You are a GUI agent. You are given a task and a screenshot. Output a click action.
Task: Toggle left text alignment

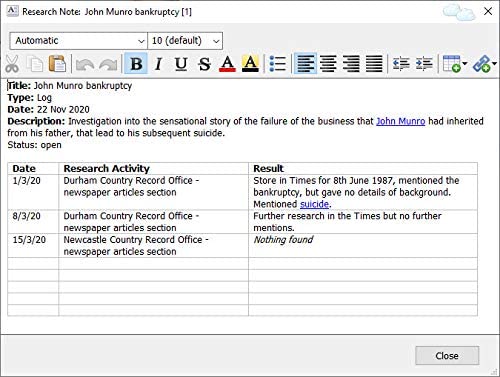pos(305,63)
